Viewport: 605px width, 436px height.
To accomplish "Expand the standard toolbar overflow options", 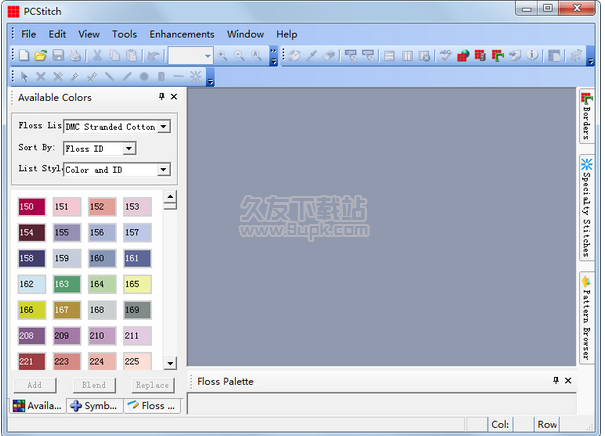I will coord(274,56).
